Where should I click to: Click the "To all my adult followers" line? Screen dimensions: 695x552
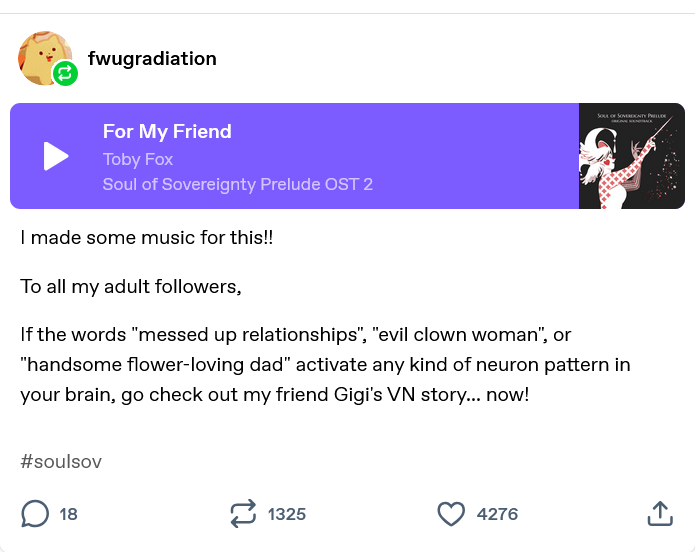(x=131, y=286)
